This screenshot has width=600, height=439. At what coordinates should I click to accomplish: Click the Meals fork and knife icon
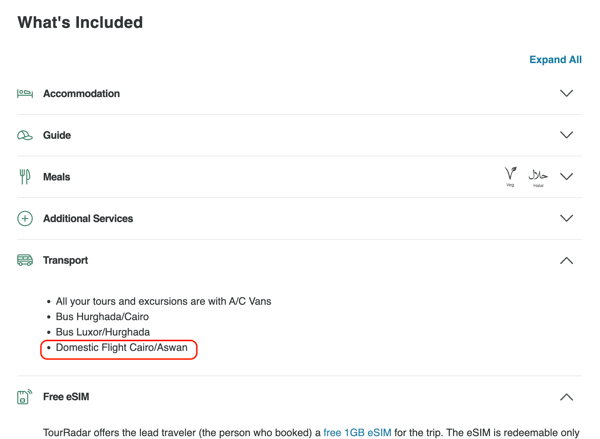(25, 177)
